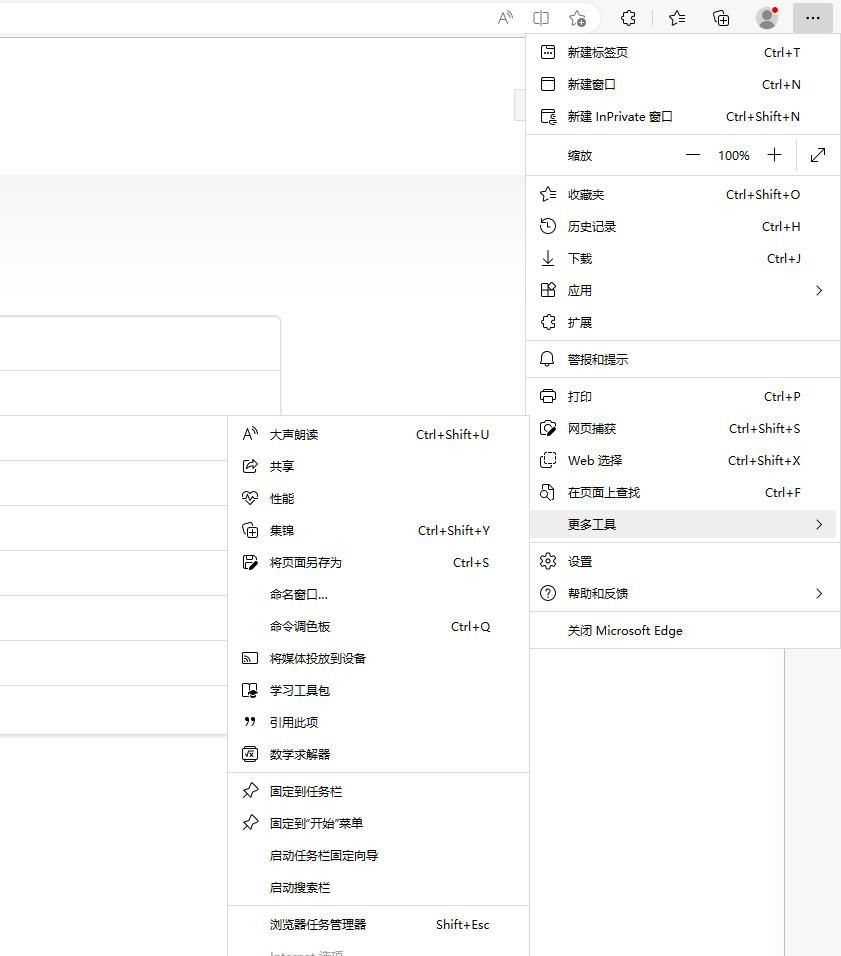Screen dimensions: 841x956
Task: Click the 新建标签页 menu icon
Action: [x=548, y=52]
